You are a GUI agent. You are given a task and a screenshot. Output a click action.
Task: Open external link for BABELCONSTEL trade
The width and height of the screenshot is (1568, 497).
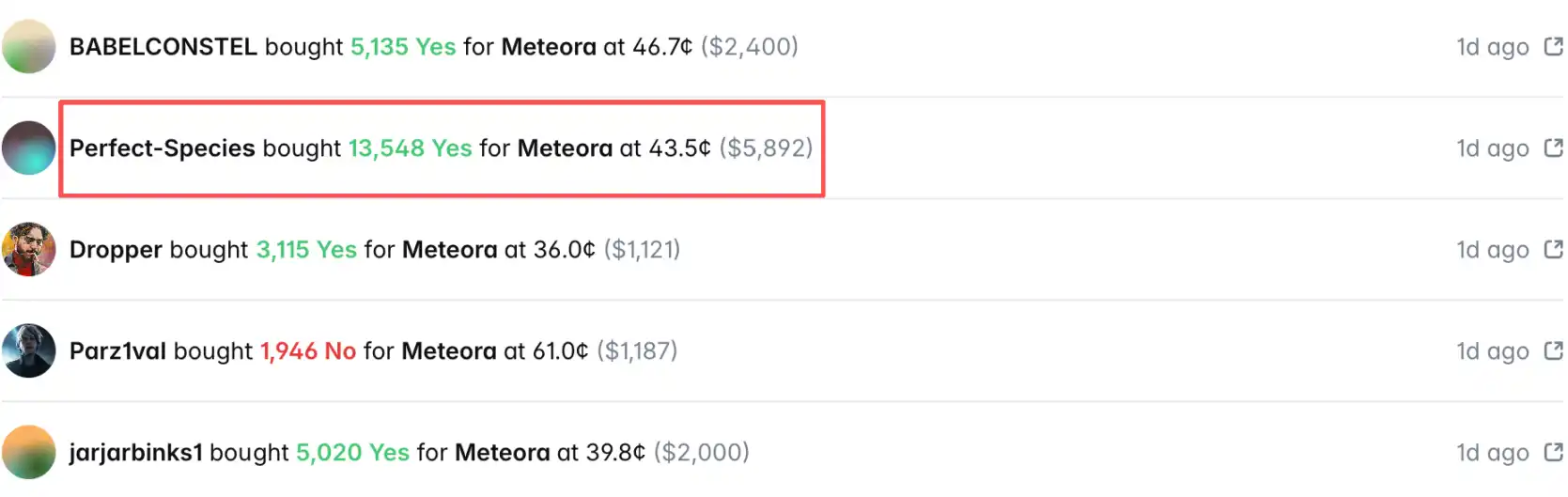[1554, 46]
